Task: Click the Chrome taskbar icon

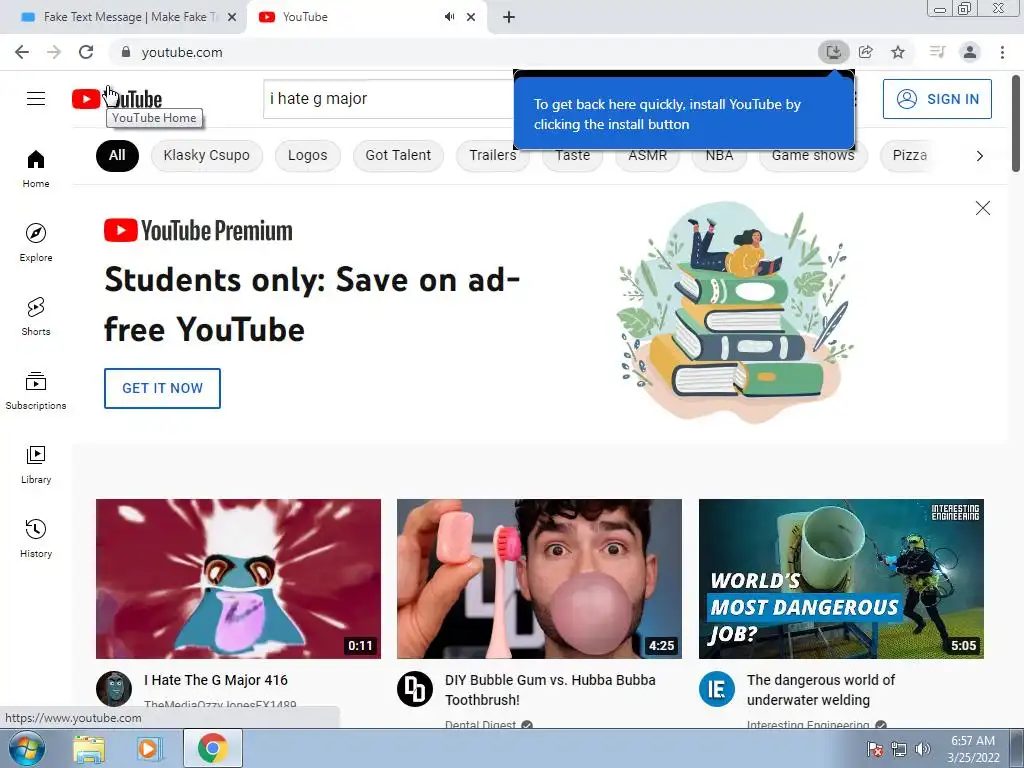Action: click(212, 748)
